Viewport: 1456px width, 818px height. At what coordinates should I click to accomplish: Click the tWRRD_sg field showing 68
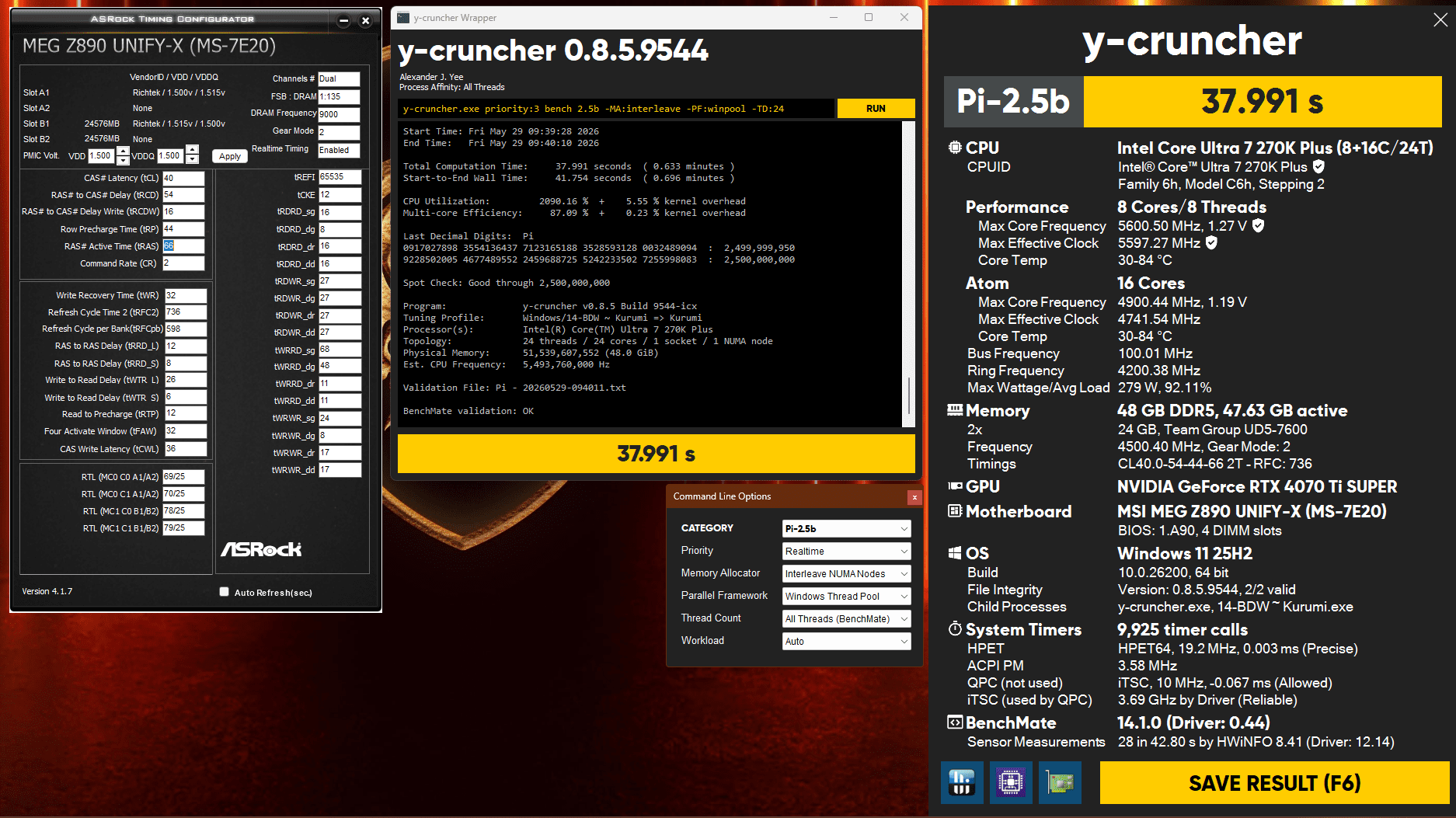point(340,350)
